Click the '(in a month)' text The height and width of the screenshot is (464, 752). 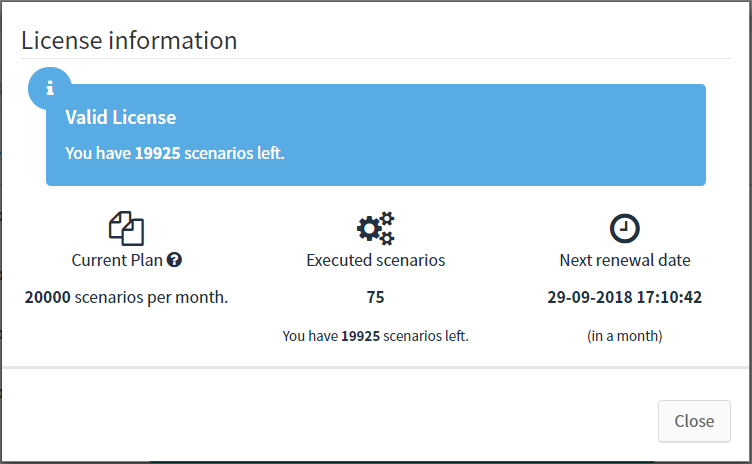point(624,336)
